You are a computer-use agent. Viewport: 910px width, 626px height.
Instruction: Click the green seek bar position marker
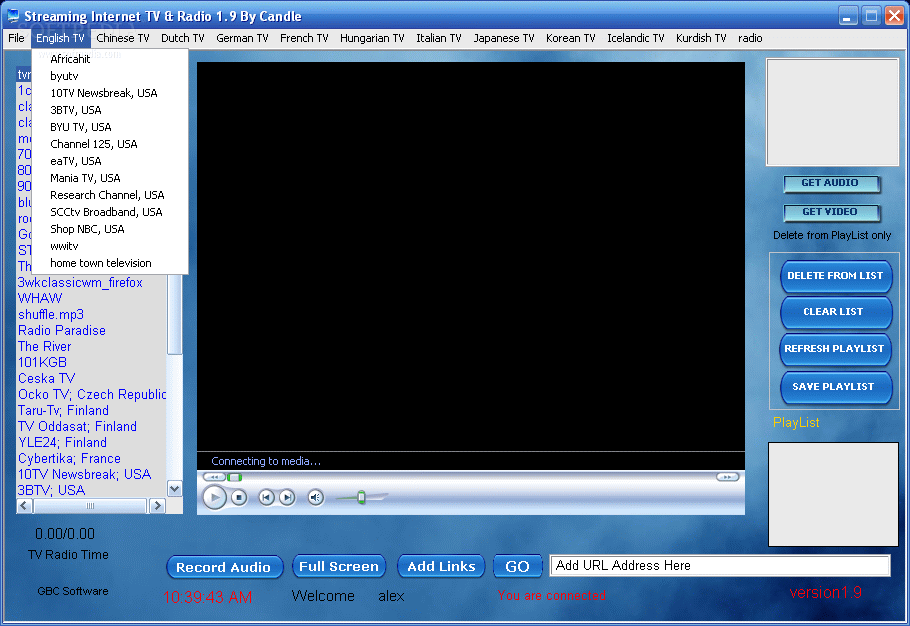[234, 477]
